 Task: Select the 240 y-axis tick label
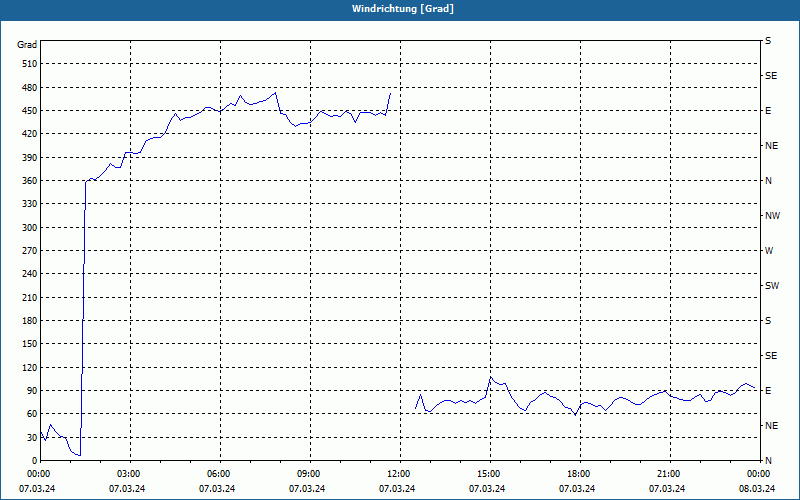pyautogui.click(x=30, y=274)
